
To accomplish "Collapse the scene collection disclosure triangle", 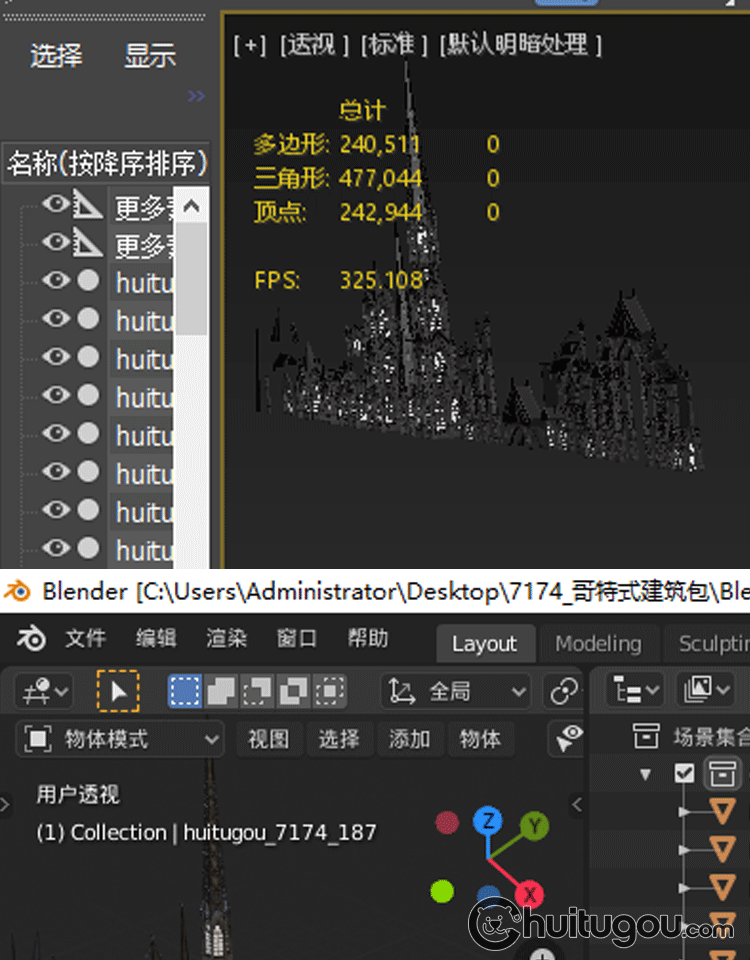I will [645, 774].
